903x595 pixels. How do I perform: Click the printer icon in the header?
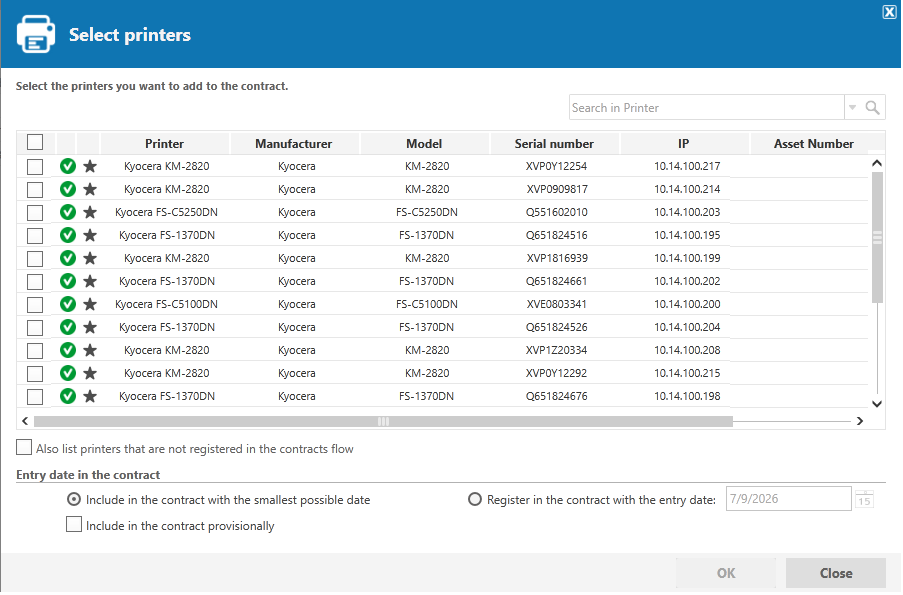pyautogui.click(x=36, y=35)
